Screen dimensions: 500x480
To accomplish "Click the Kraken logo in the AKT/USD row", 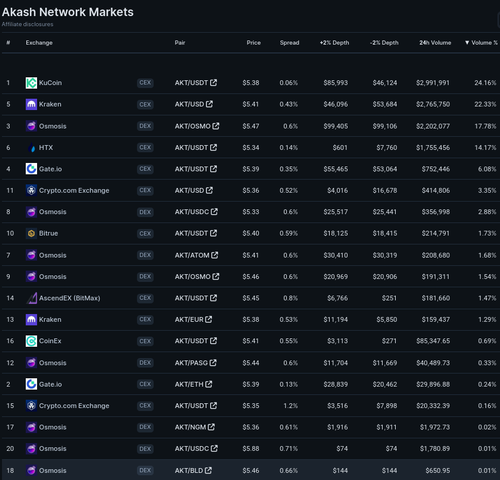I will 31,104.
